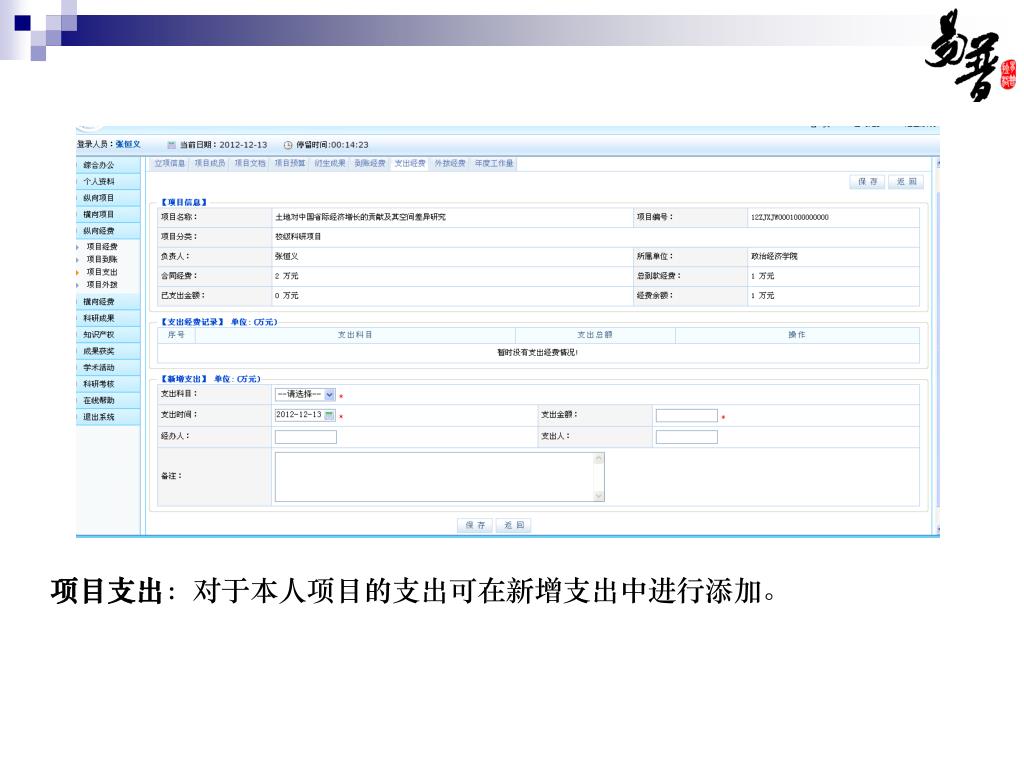Select 项目经费 under 纵向经费
The height and width of the screenshot is (768, 1024).
pyautogui.click(x=102, y=247)
